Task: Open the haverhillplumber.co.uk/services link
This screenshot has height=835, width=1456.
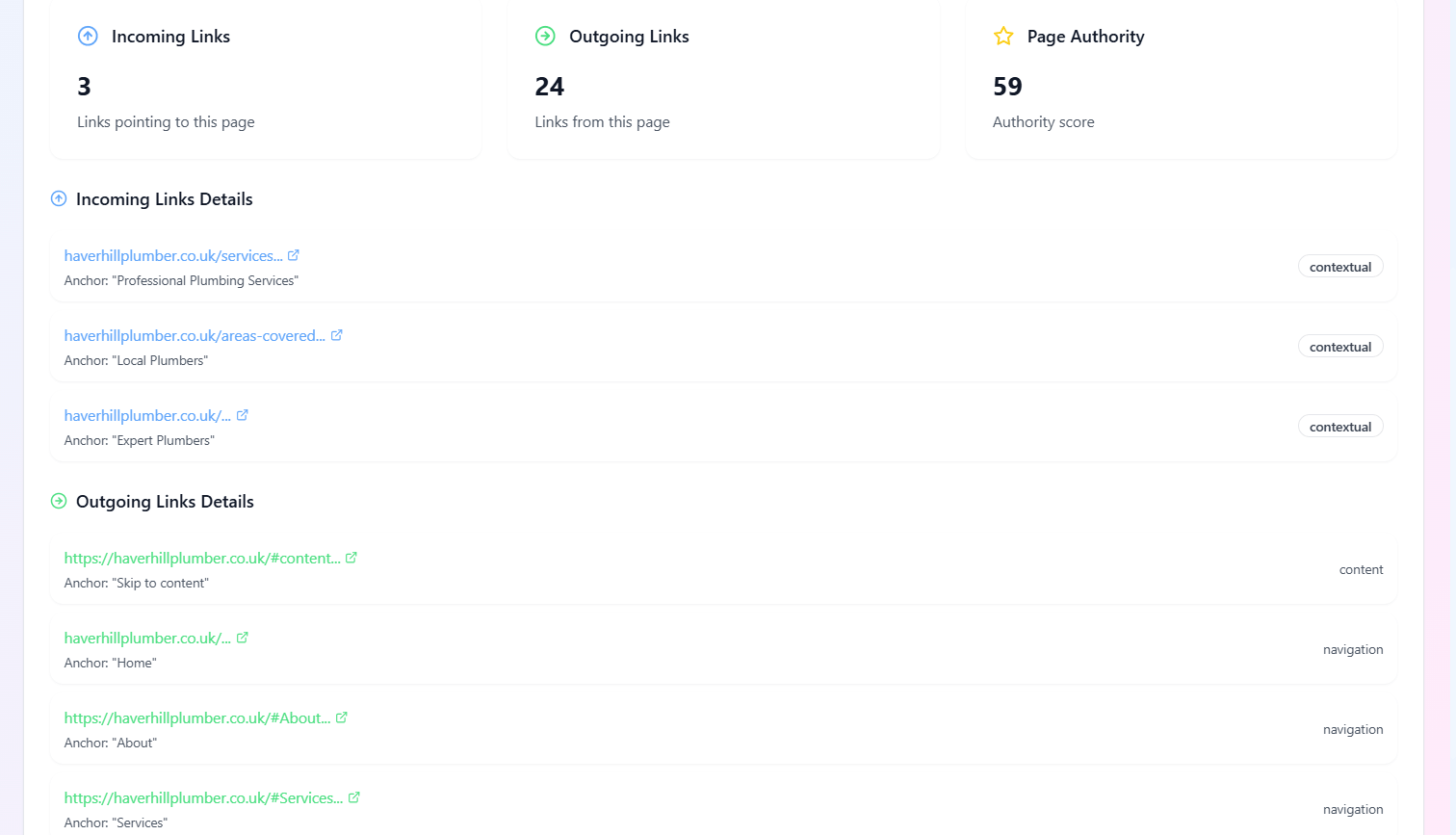Action: (173, 255)
